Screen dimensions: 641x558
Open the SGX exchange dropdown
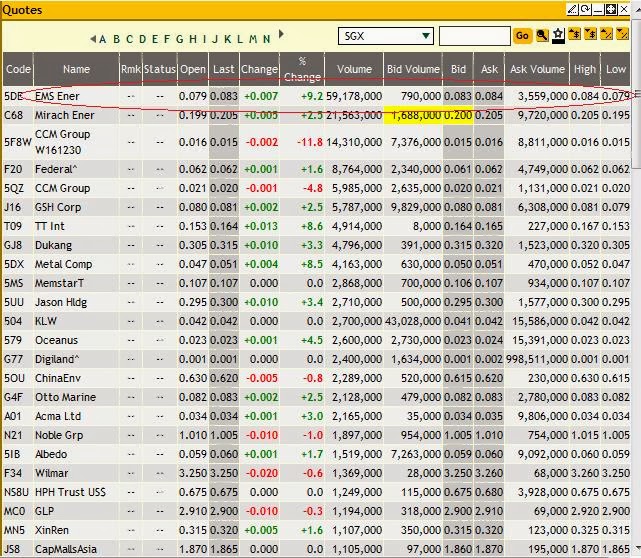(x=385, y=36)
